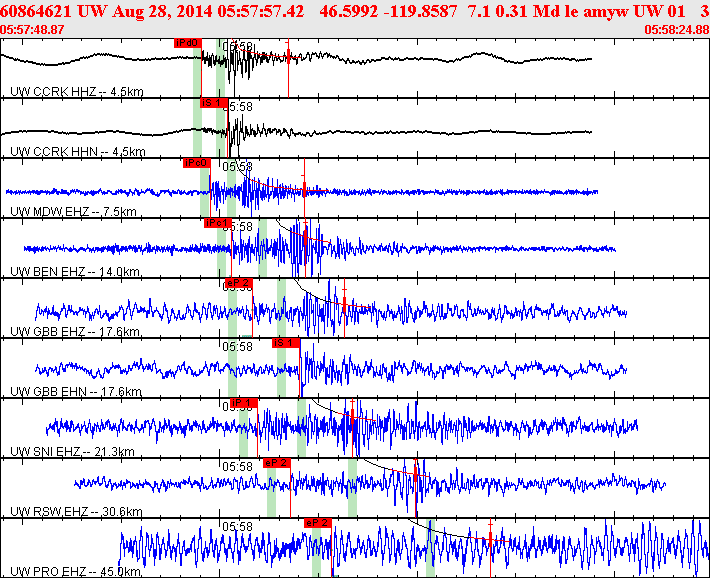Click the 05:58 time label on GBB EHN trace
The width and height of the screenshot is (710, 578).
pos(237,347)
